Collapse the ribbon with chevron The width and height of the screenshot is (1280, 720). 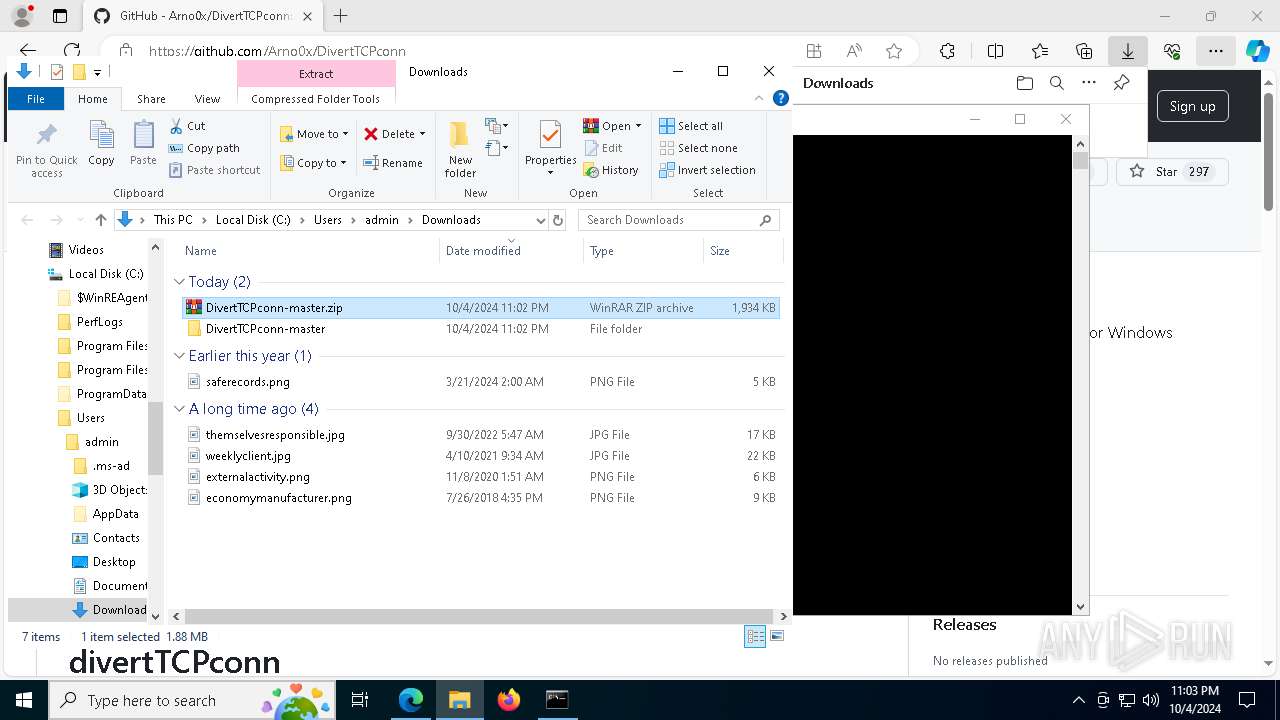[759, 98]
